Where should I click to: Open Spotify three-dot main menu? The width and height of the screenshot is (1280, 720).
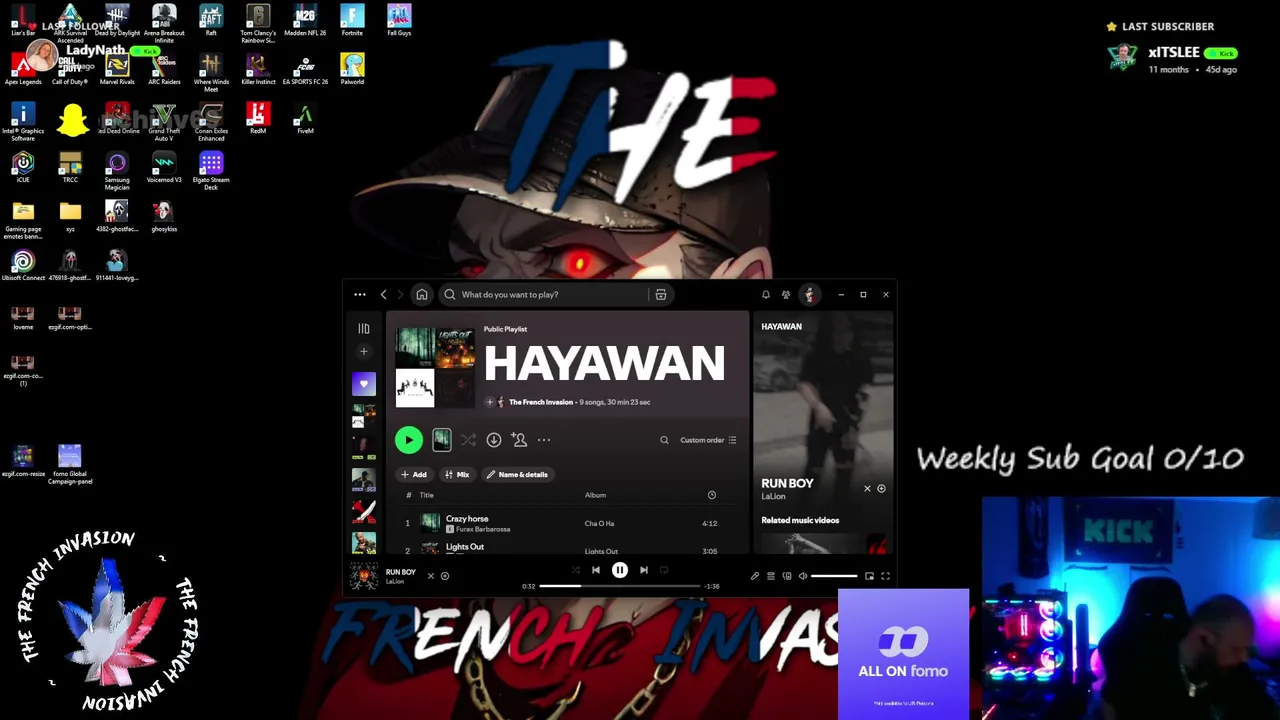tap(360, 295)
